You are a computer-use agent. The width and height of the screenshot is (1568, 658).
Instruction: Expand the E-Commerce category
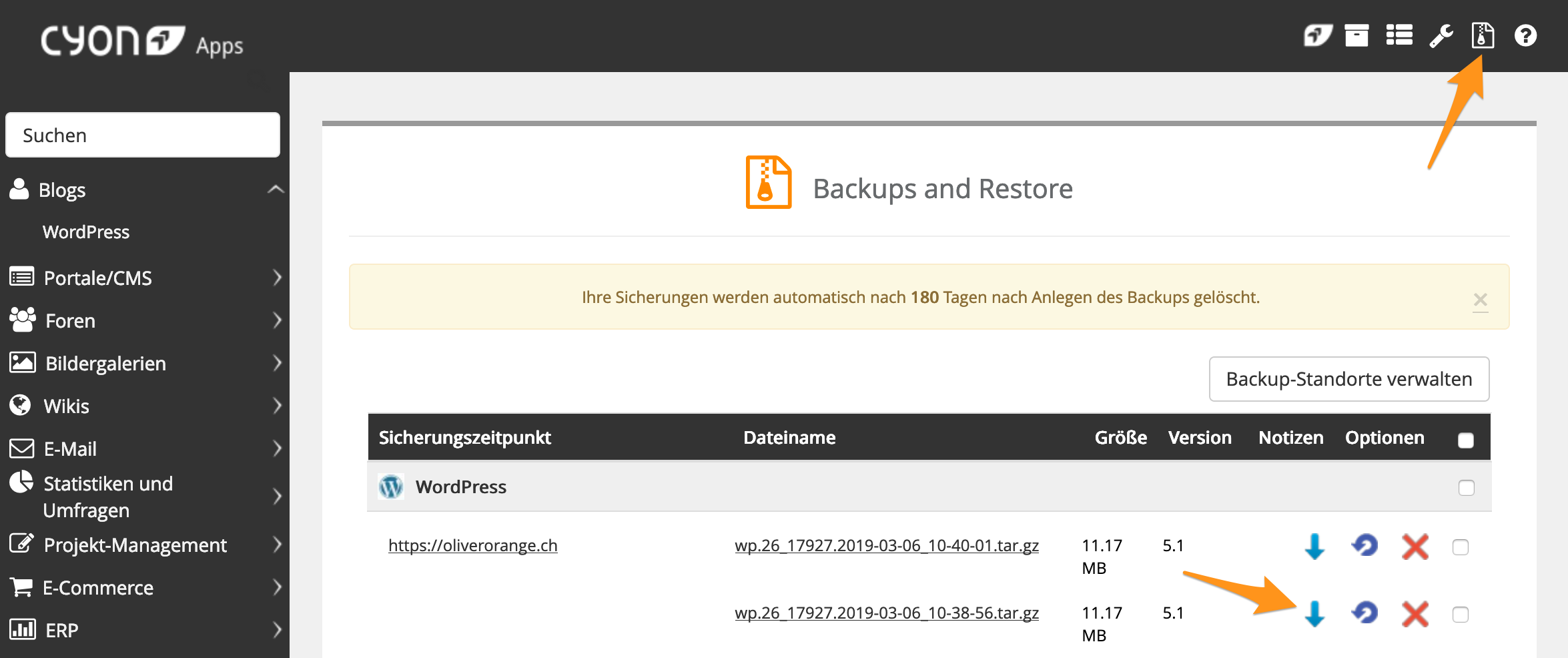[x=278, y=587]
